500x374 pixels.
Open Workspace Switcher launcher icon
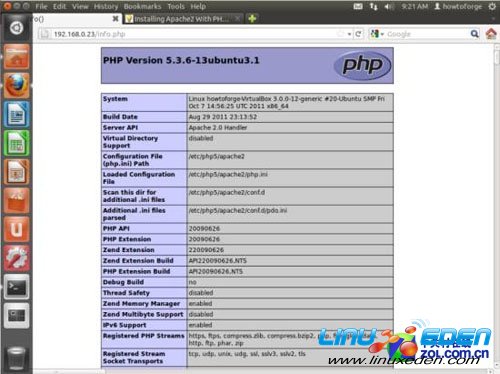[16, 315]
